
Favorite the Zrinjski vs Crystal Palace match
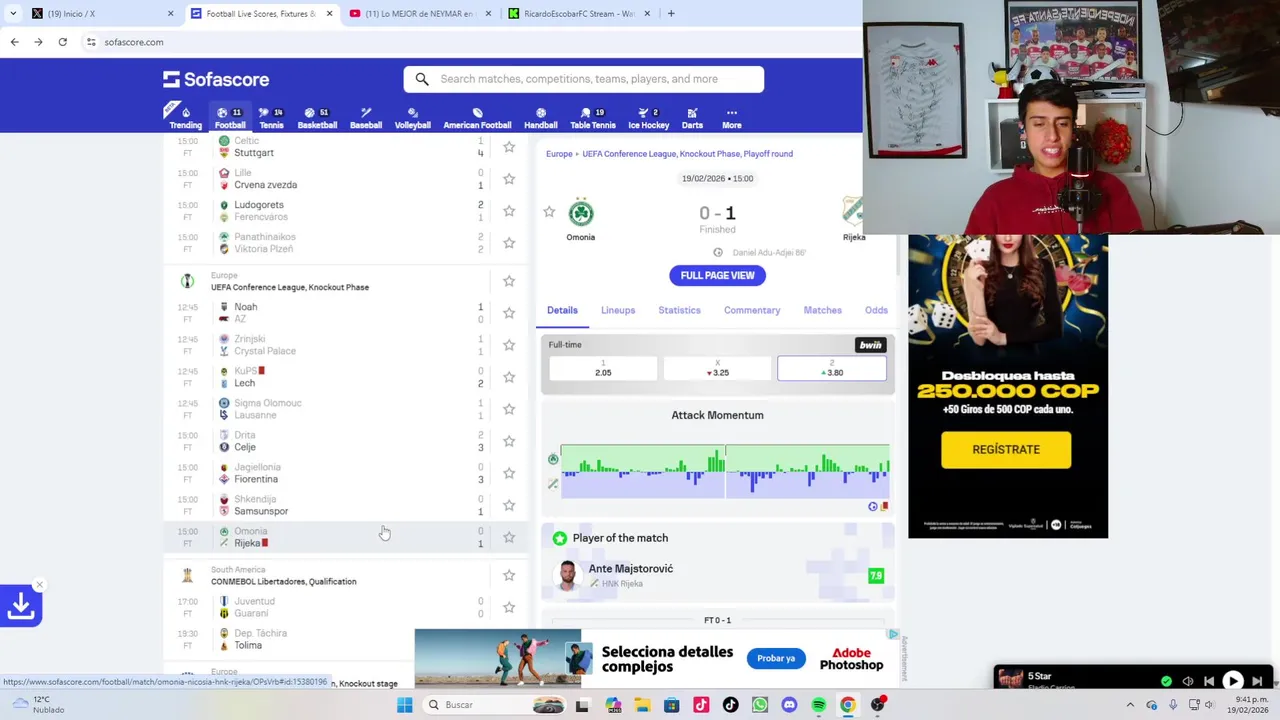point(509,345)
